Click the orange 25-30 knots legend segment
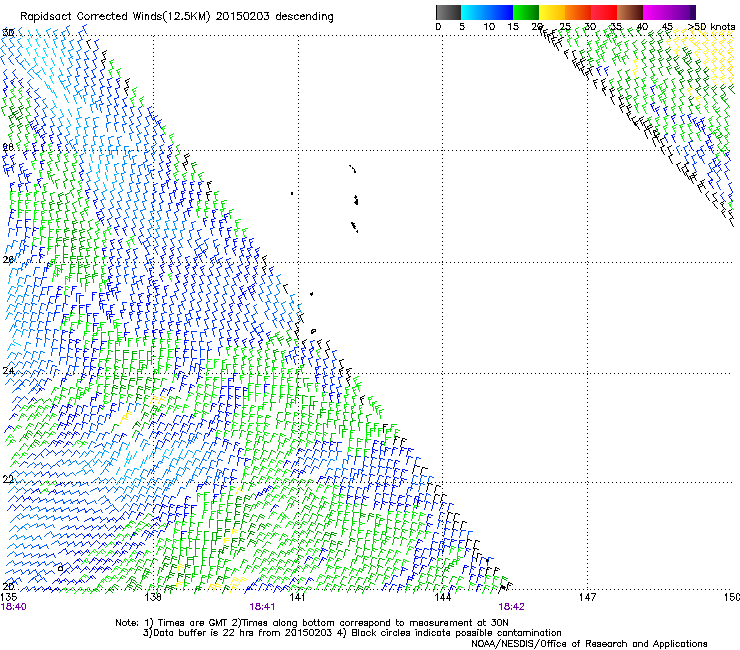 578,12
